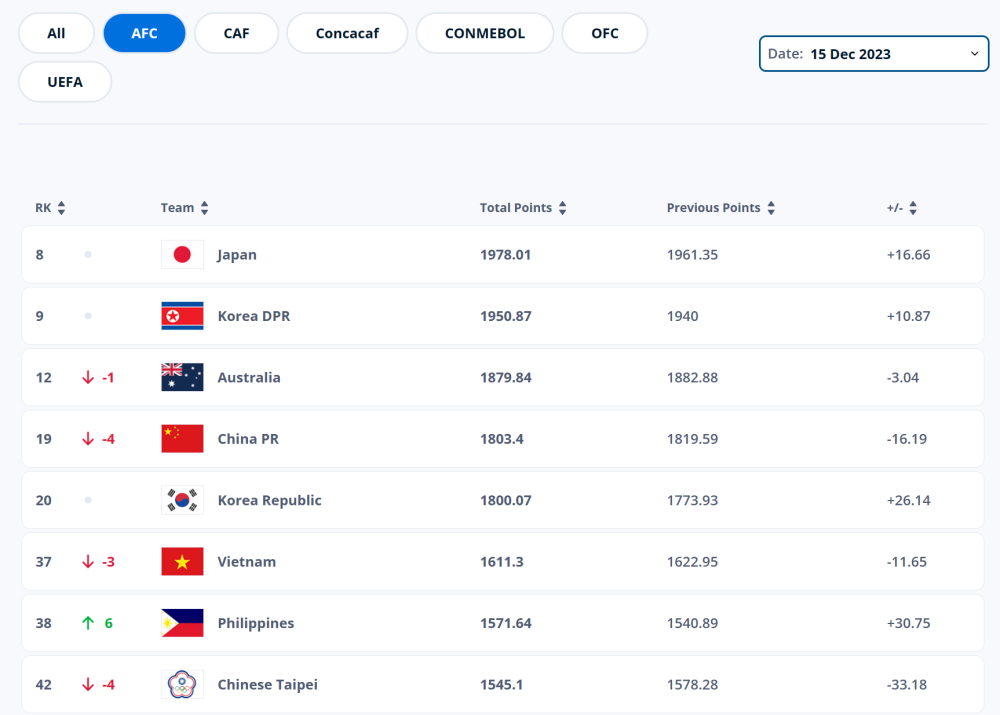
Task: Show All confederations rankings
Action: 56,33
